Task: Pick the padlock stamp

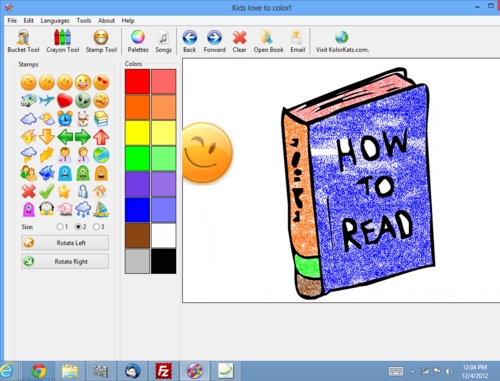Action: [83, 191]
